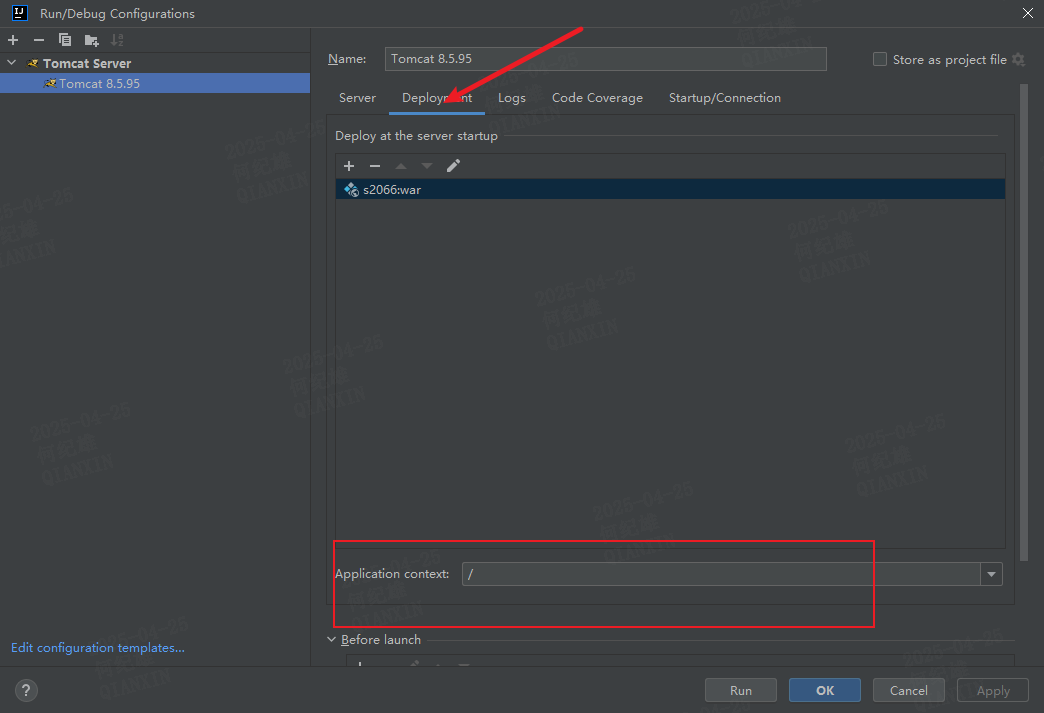Viewport: 1044px width, 713px height.
Task: Click into the Application context field
Action: pyautogui.click(x=721, y=574)
